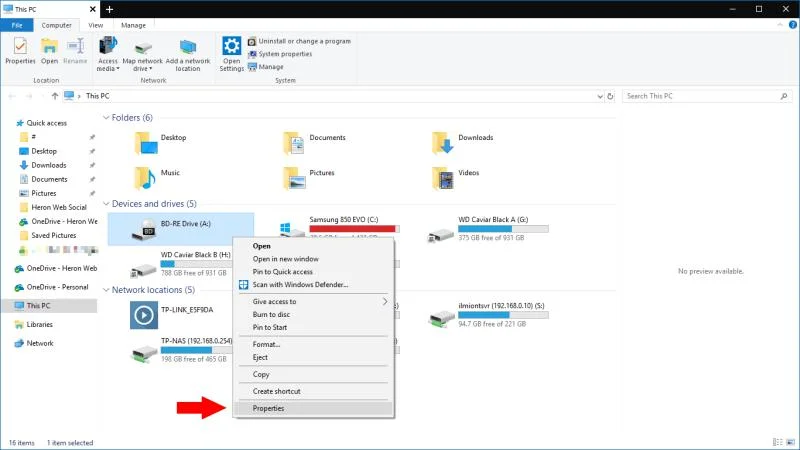Image resolution: width=800 pixels, height=450 pixels.
Task: Open the address bar history dropdown
Action: pyautogui.click(x=600, y=96)
